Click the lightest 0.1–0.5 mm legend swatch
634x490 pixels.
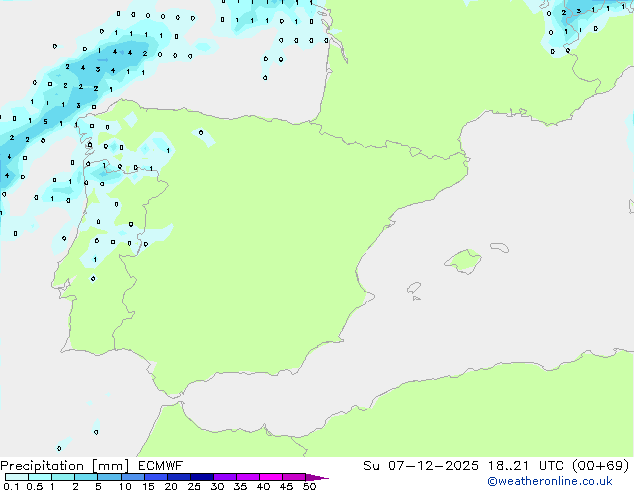(17, 477)
